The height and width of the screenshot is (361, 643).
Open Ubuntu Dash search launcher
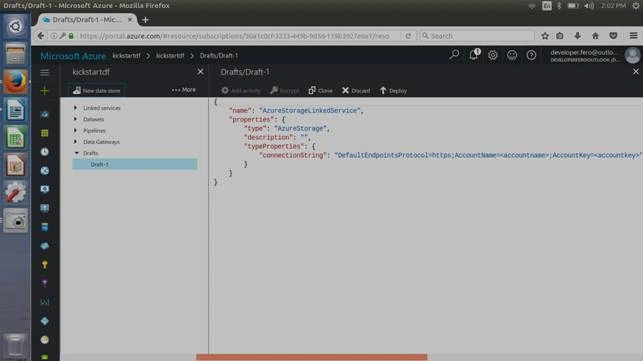15,26
